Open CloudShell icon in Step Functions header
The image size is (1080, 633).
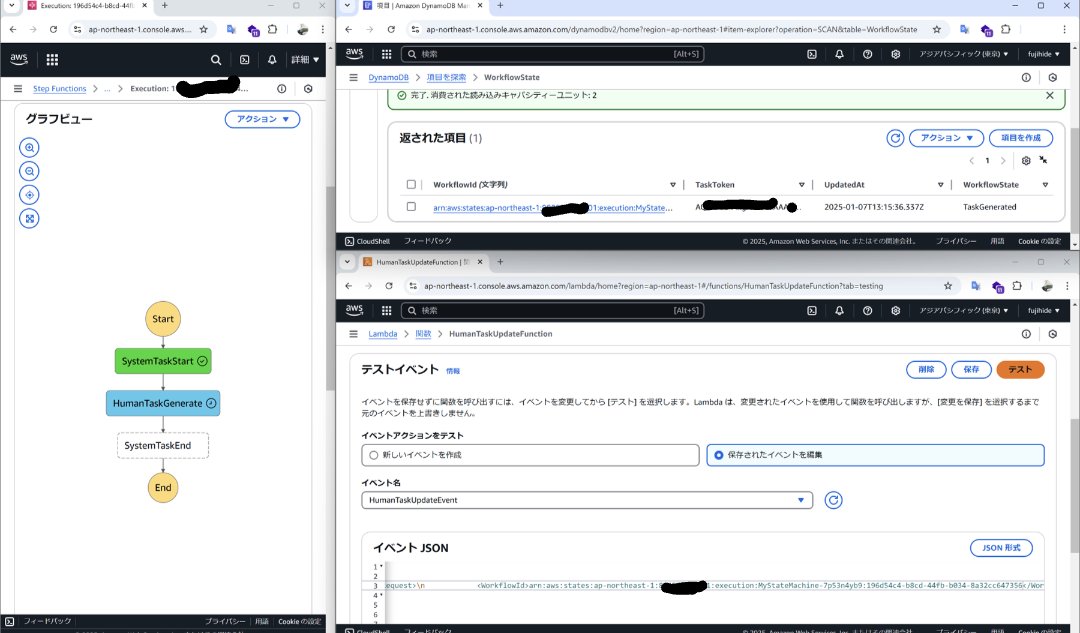tap(245, 60)
